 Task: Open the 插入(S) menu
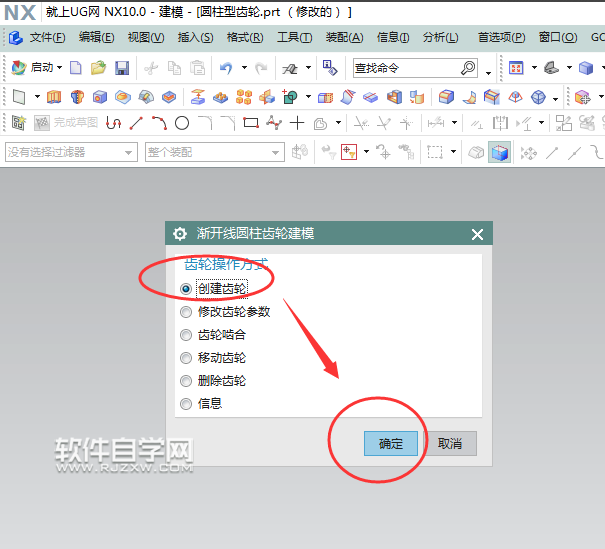pos(195,37)
